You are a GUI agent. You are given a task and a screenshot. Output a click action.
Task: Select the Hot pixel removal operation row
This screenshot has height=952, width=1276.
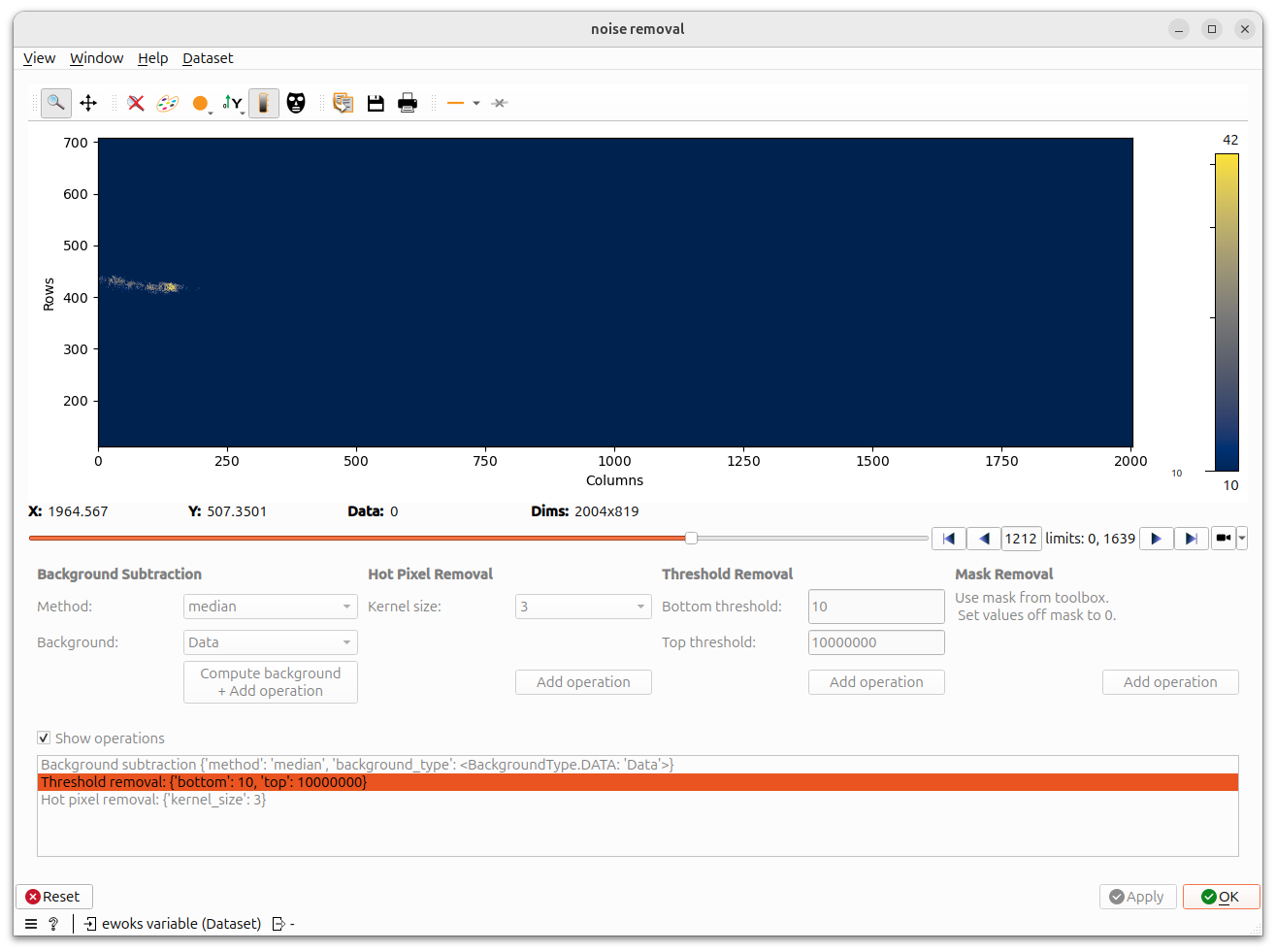(638, 800)
